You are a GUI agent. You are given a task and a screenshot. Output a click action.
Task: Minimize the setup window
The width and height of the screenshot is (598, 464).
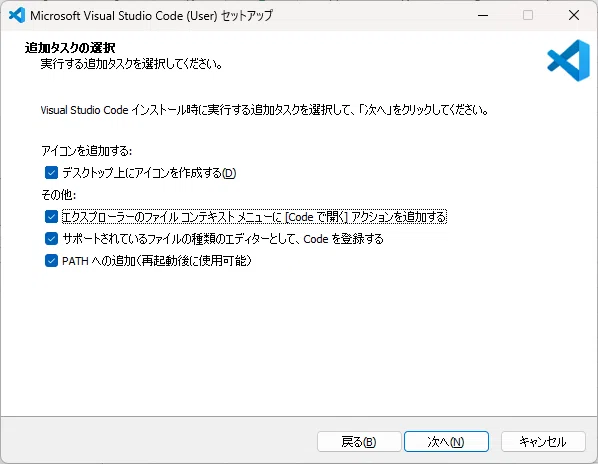tap(483, 15)
